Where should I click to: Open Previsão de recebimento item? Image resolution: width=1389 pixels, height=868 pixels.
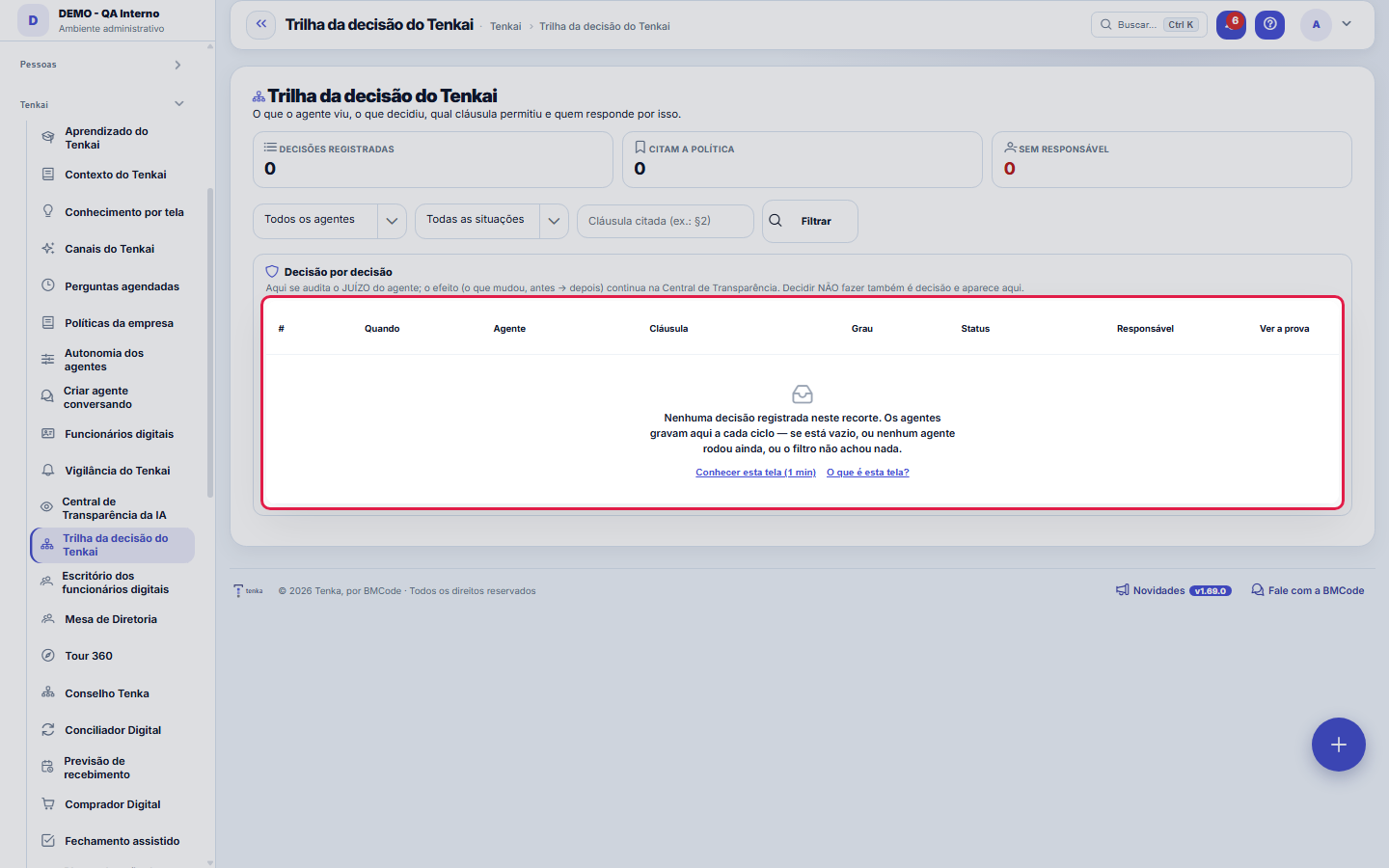click(x=112, y=768)
